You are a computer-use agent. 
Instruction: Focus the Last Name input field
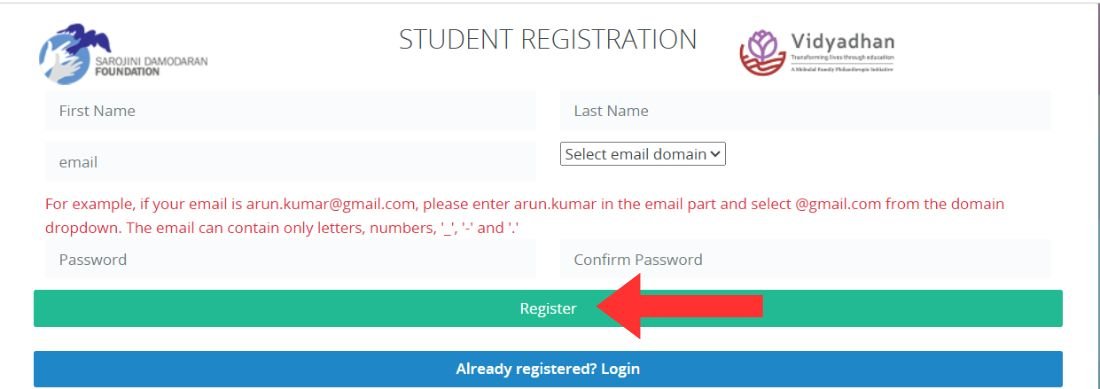pos(805,111)
